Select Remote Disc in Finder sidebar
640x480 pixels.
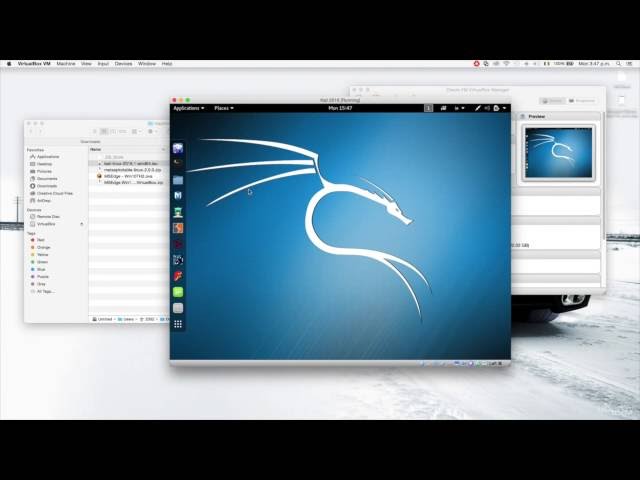click(45, 217)
